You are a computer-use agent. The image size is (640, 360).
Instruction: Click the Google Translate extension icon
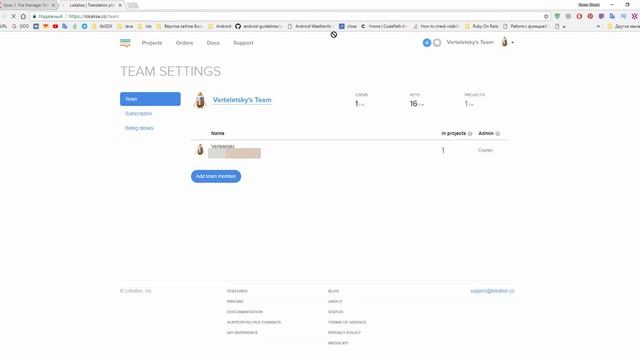click(x=612, y=16)
